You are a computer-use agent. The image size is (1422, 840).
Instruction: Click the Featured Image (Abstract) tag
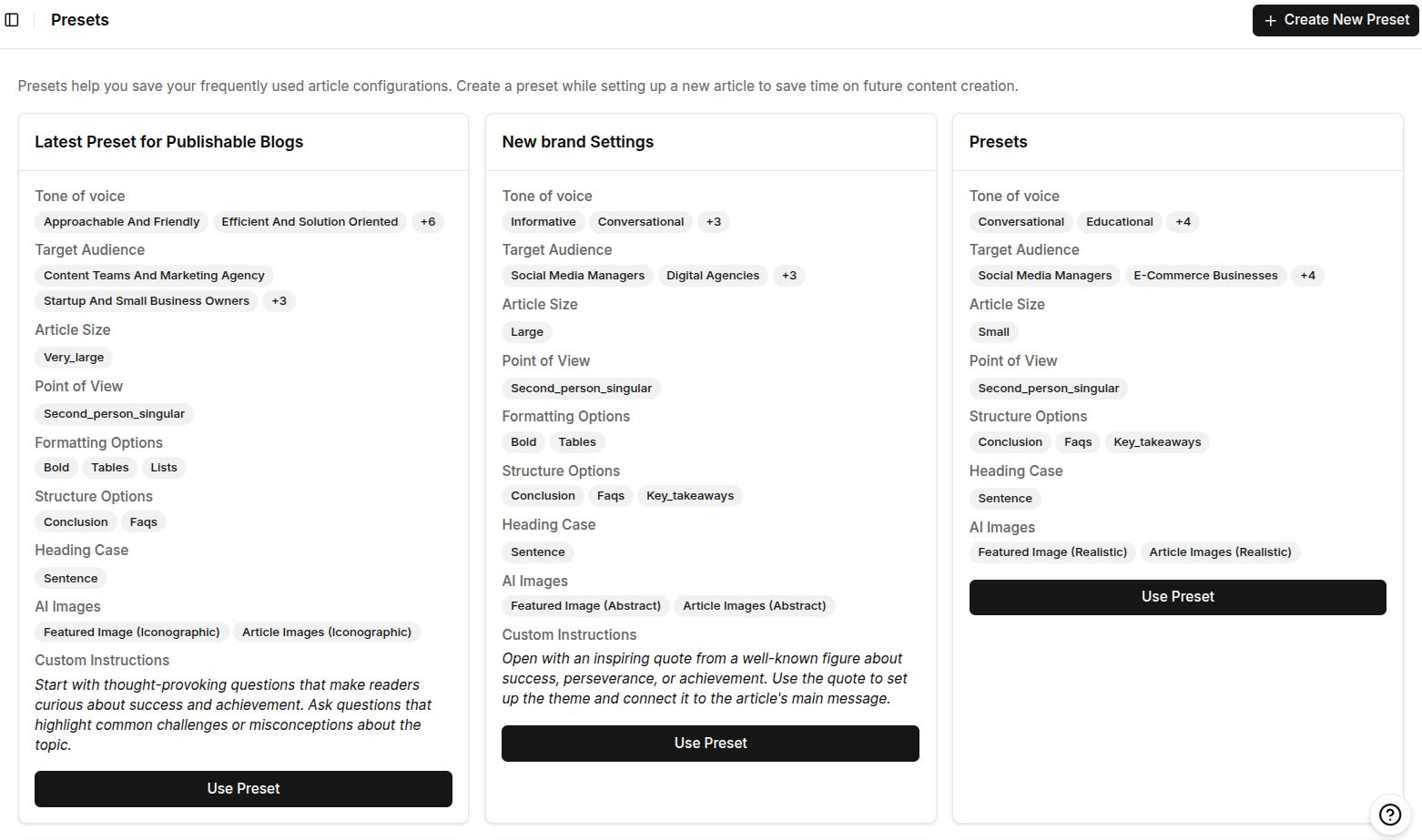coord(584,605)
